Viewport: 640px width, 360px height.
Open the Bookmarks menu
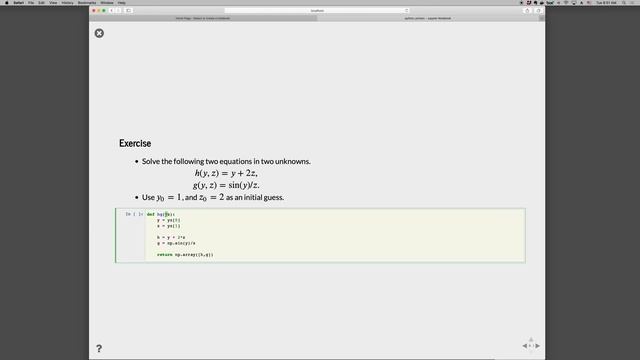[x=87, y=2]
